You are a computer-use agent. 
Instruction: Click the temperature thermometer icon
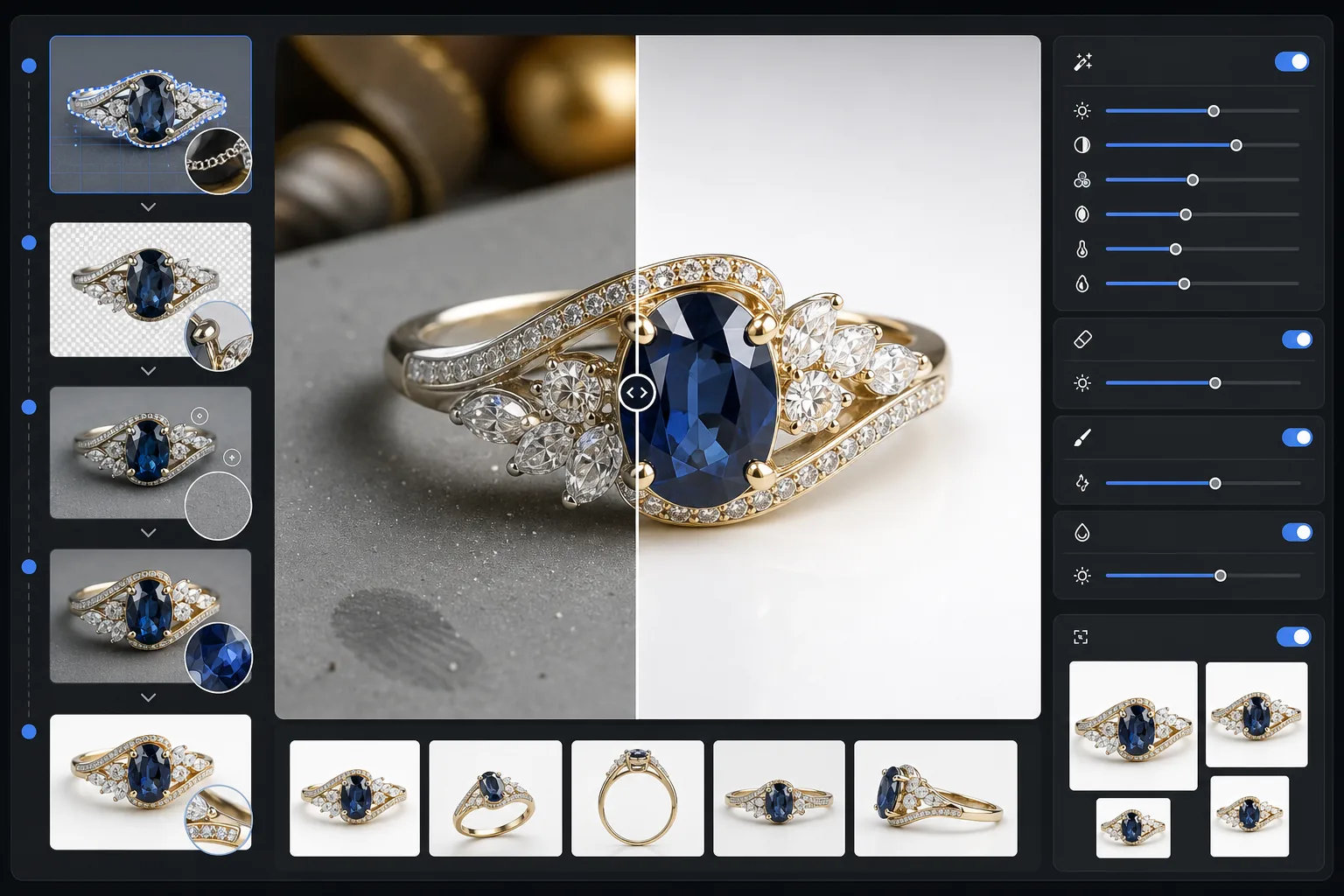click(1082, 249)
